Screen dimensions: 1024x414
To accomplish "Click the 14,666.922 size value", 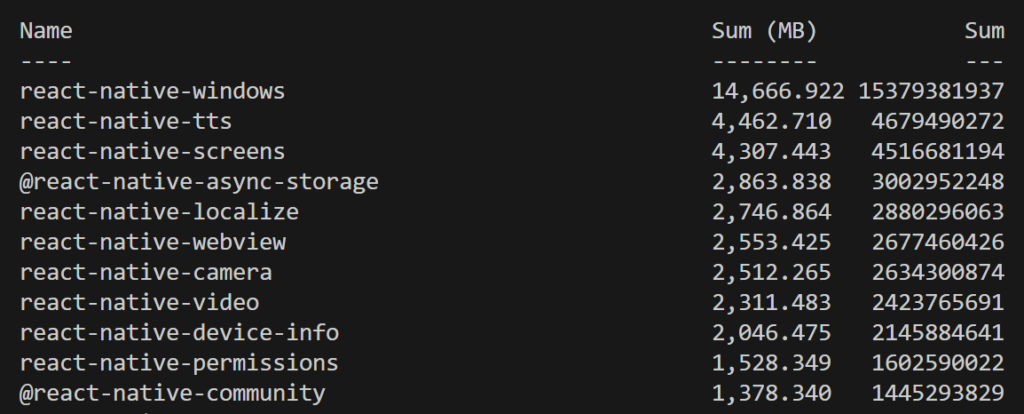I will click(x=778, y=91).
